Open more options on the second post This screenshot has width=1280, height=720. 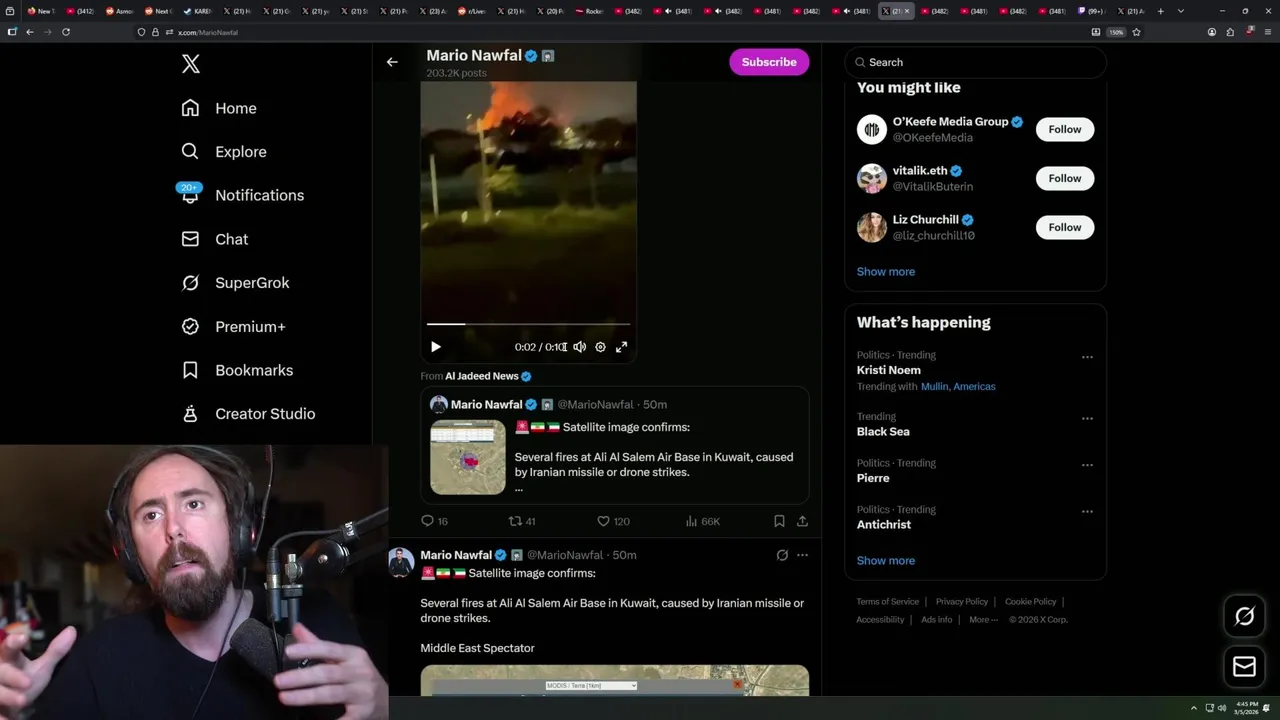click(802, 555)
